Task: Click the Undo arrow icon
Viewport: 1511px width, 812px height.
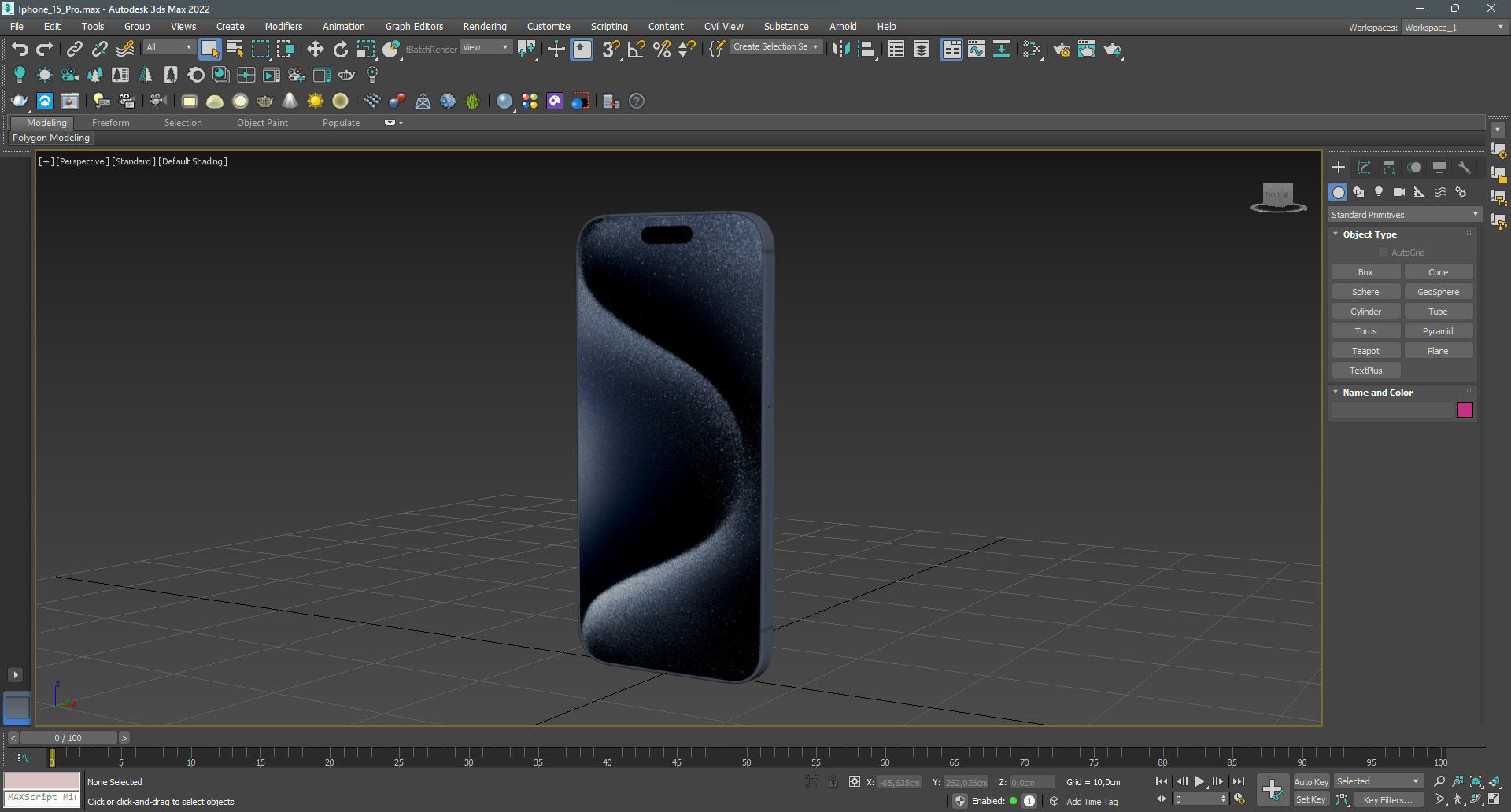Action: [x=20, y=50]
